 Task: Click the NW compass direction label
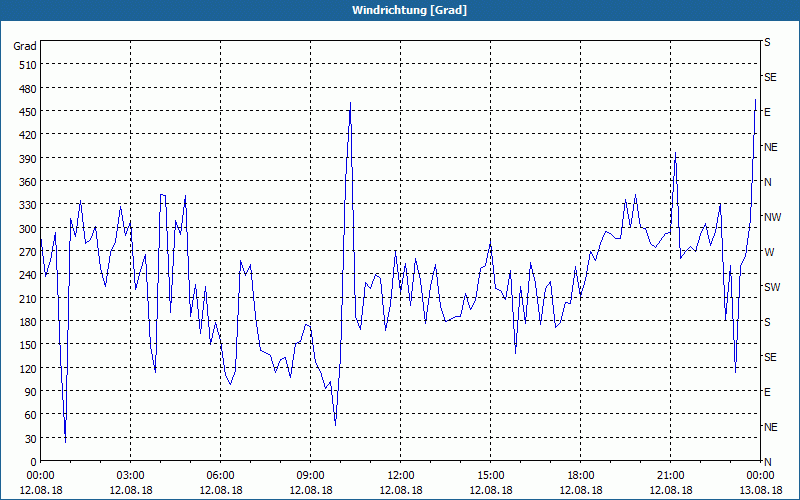click(772, 217)
